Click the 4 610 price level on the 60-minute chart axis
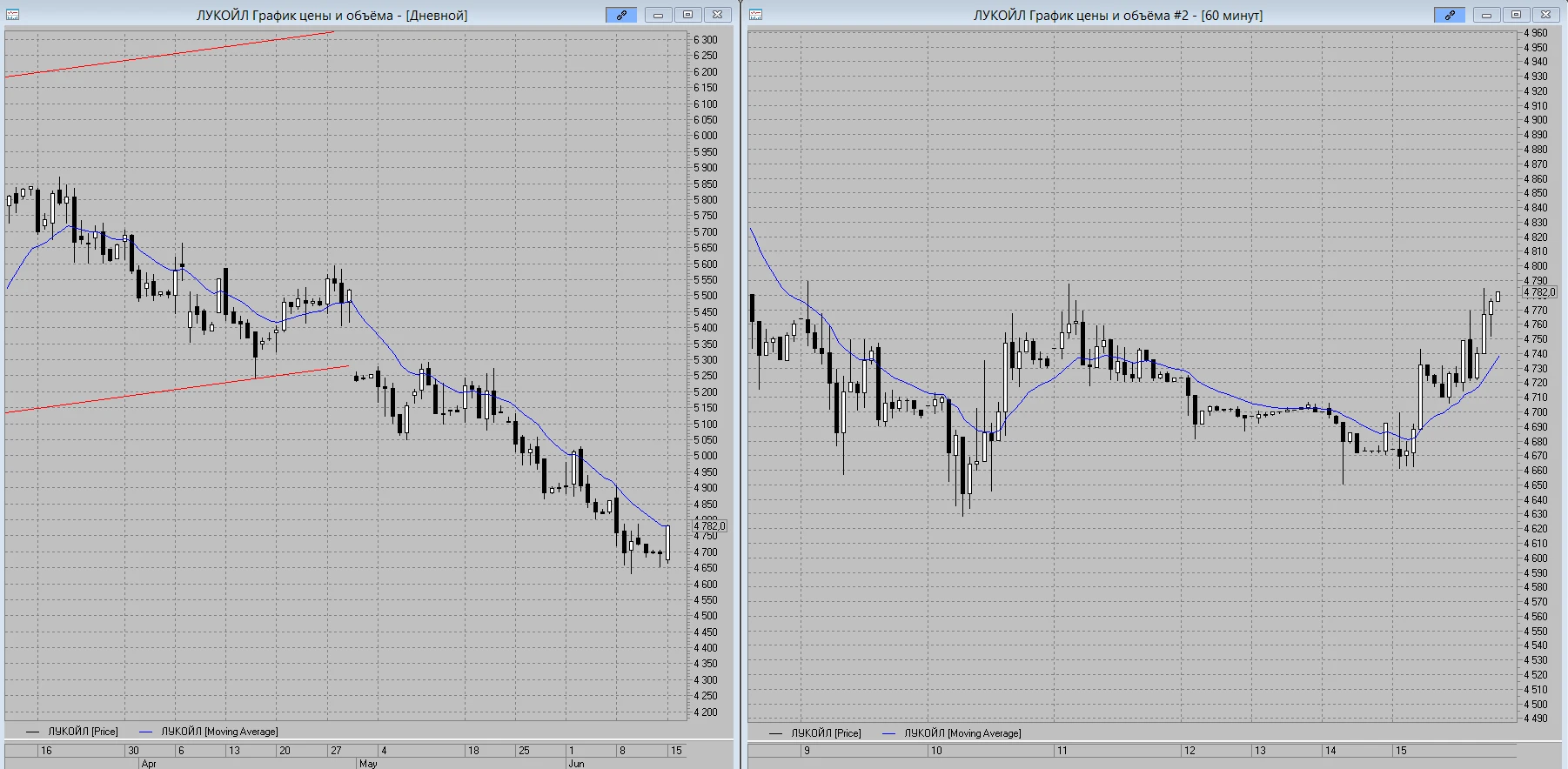Viewport: 1568px width, 769px height. tap(1536, 544)
